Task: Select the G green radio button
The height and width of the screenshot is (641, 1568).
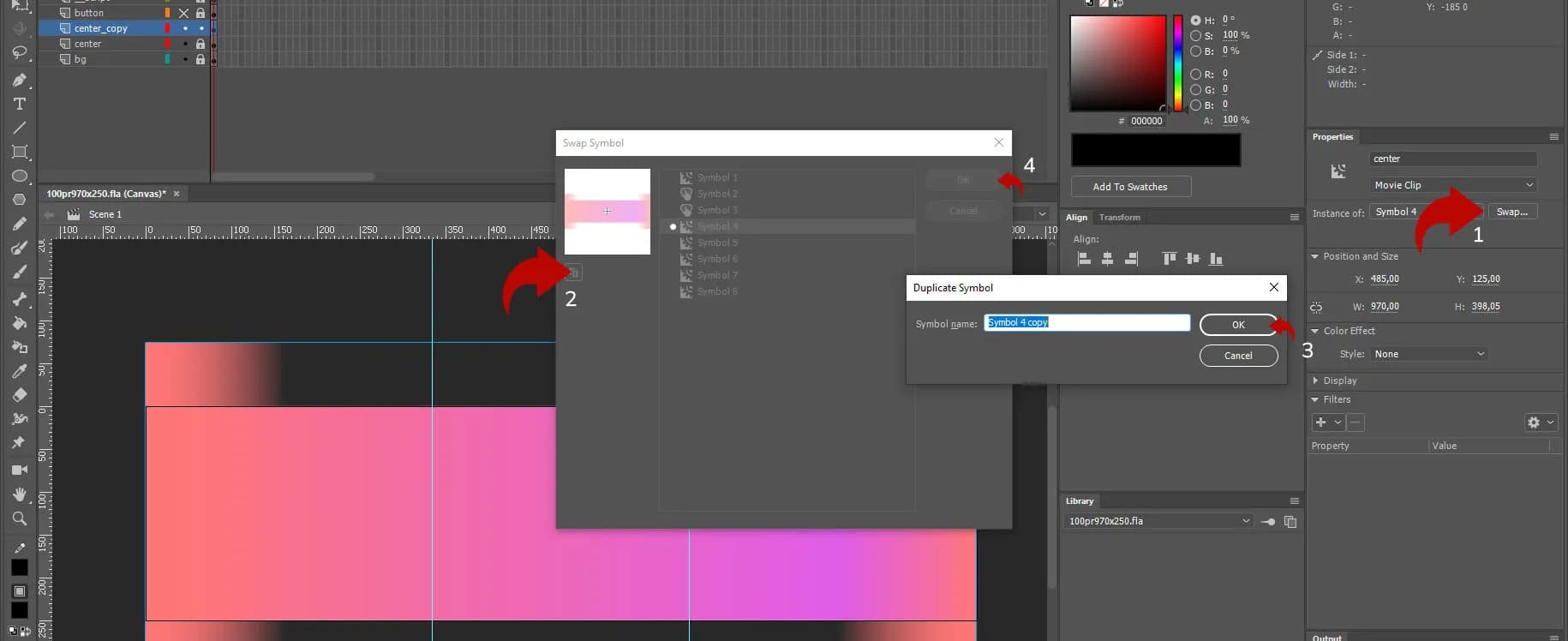Action: (x=1195, y=90)
